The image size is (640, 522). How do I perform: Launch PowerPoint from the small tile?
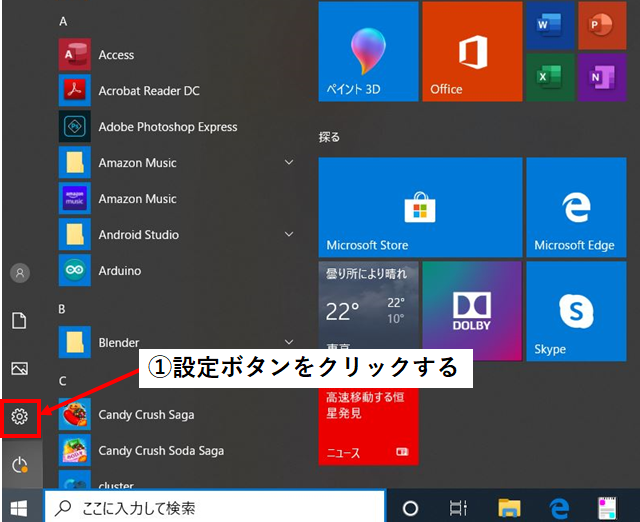coord(602,25)
